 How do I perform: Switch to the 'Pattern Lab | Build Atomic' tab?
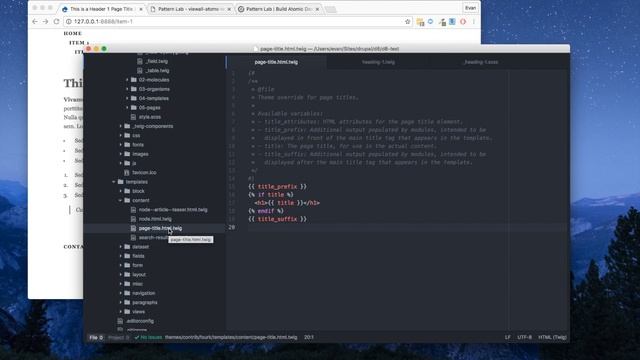(x=279, y=9)
